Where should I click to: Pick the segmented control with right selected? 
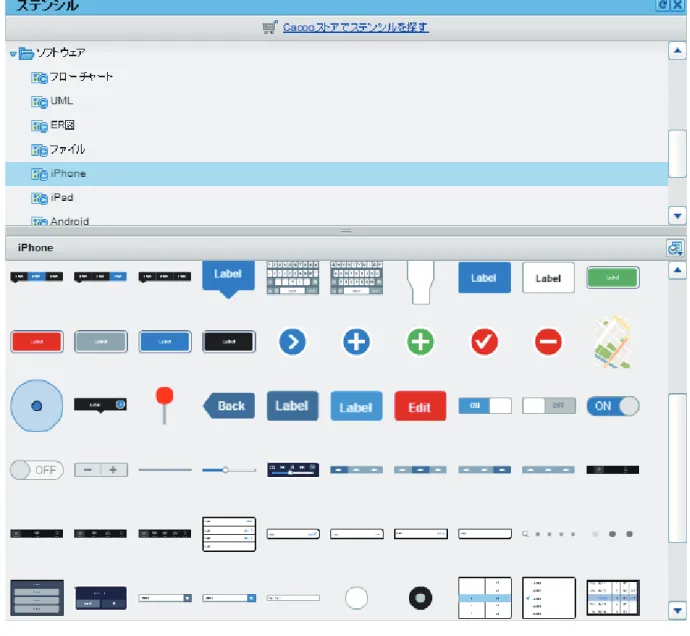click(484, 470)
